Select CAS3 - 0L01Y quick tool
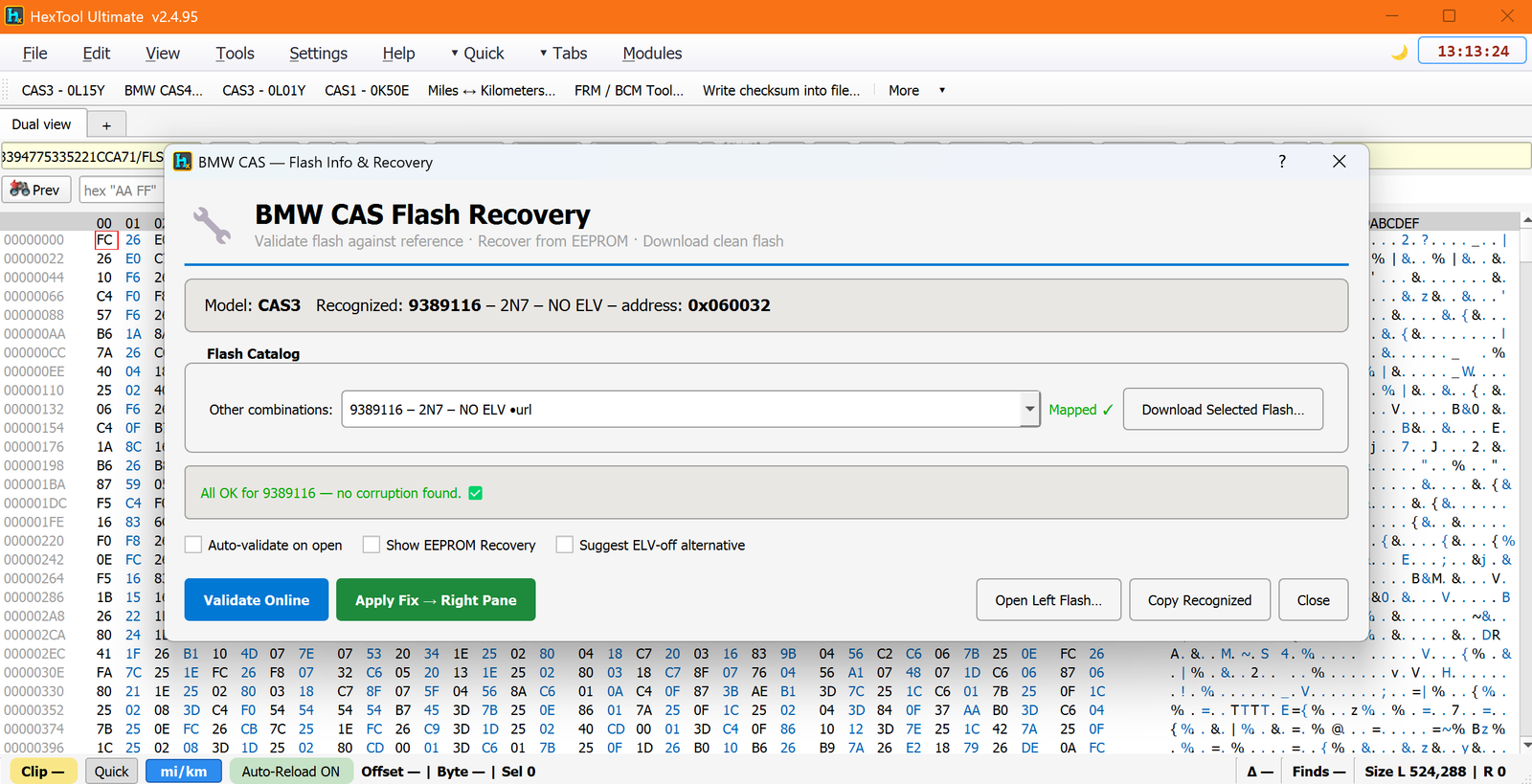 point(264,90)
